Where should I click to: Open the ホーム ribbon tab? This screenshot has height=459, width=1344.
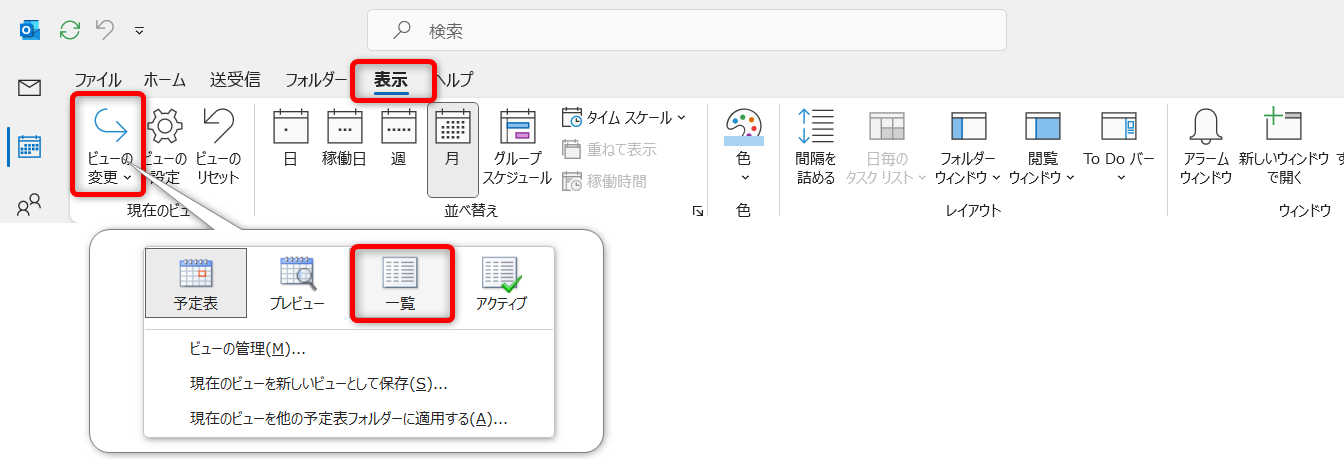[x=165, y=80]
